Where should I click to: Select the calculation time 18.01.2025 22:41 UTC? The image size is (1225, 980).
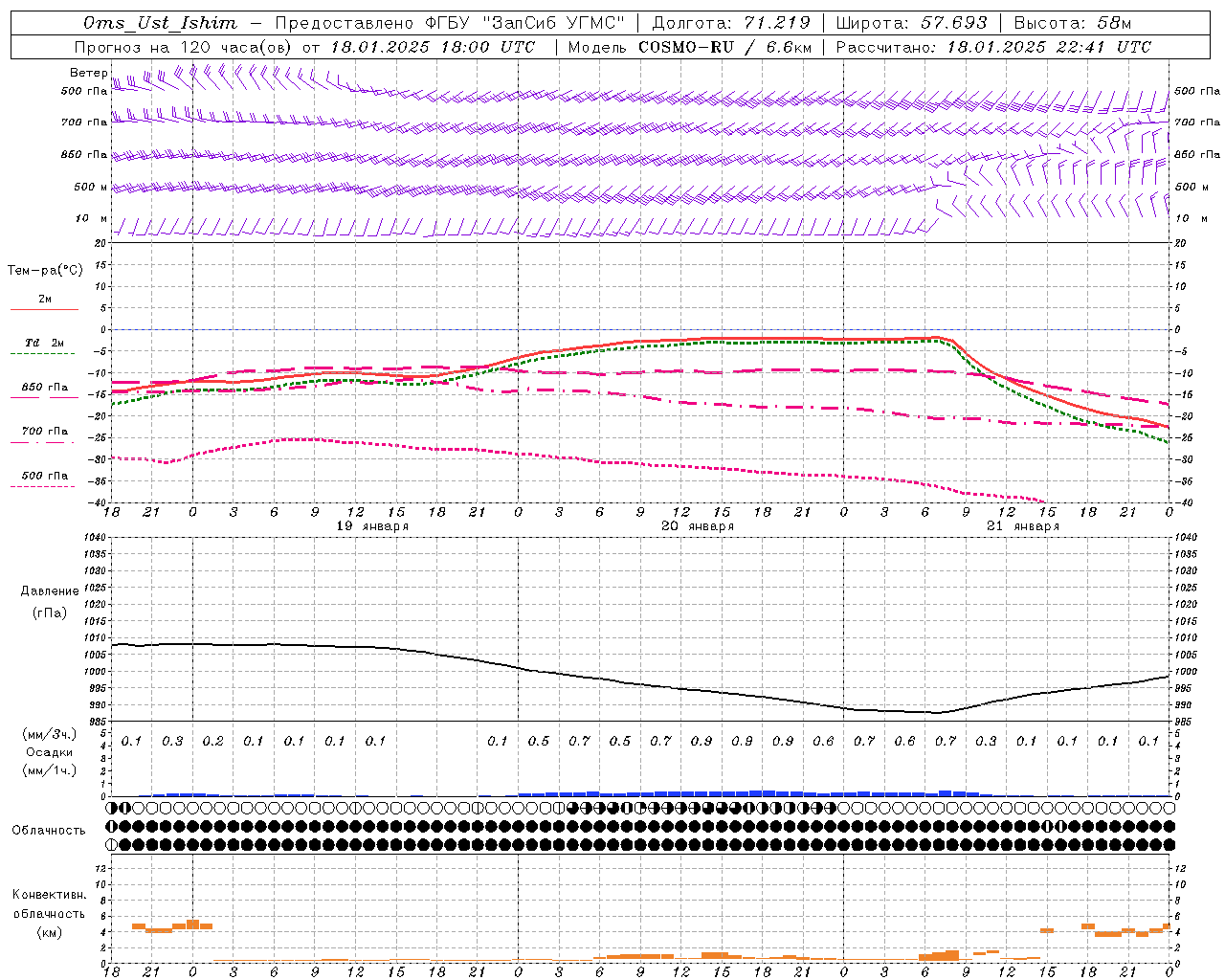tap(1049, 47)
